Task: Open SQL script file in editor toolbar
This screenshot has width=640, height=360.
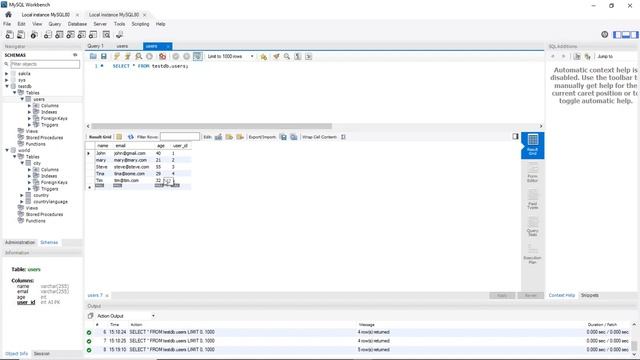Action: (93, 56)
